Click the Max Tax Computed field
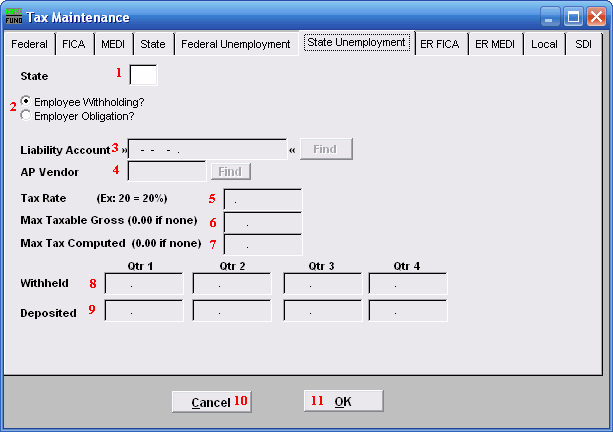The image size is (613, 432). pyautogui.click(x=262, y=244)
